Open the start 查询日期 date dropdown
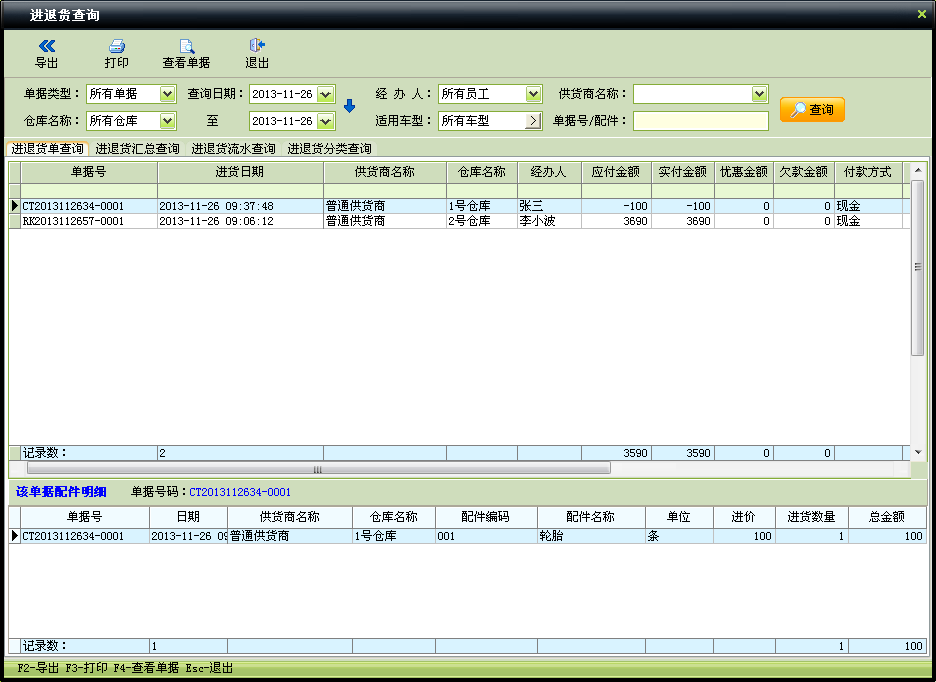Image resolution: width=936 pixels, height=682 pixels. 325,94
